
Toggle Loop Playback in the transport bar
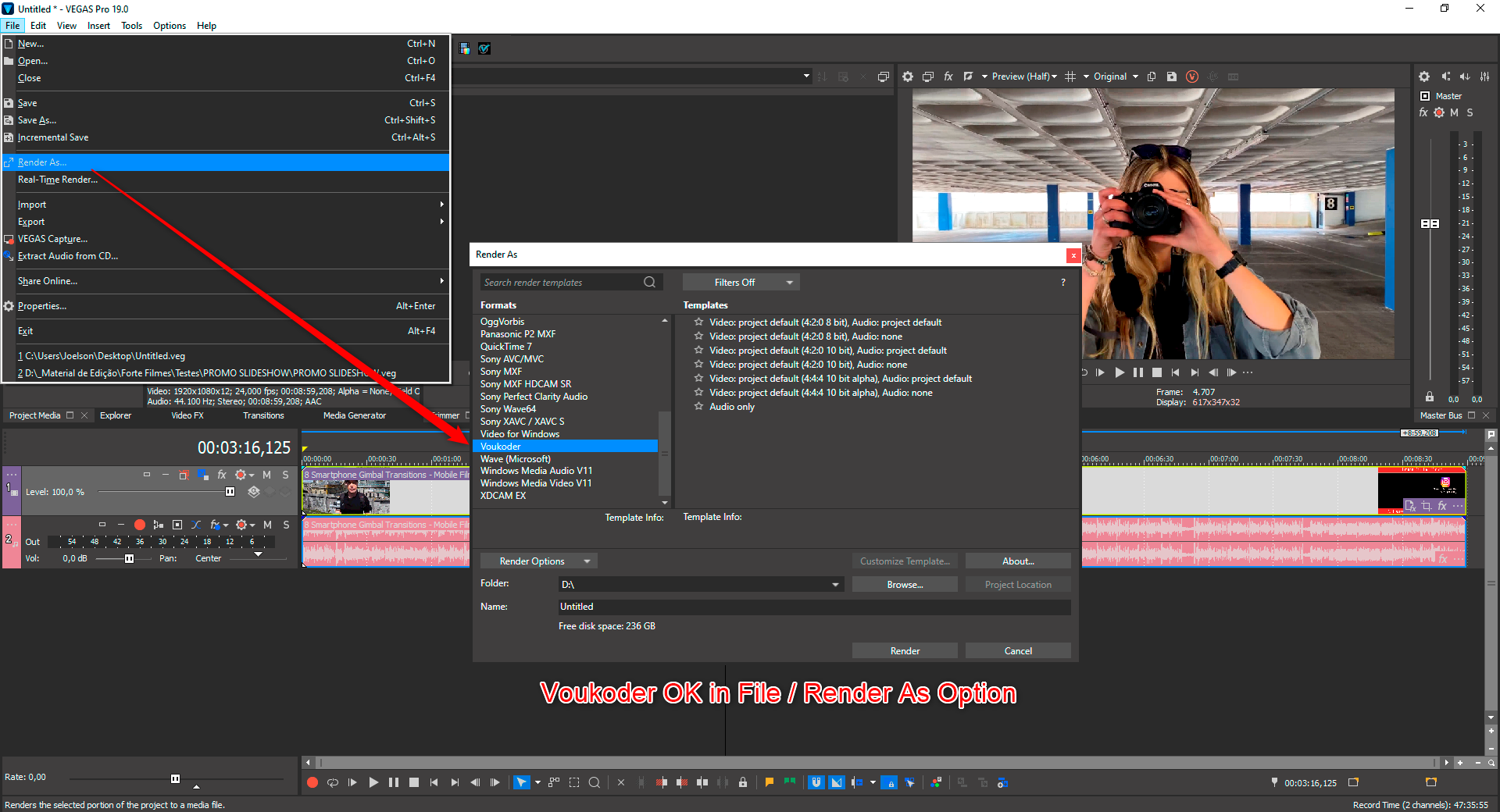point(333,782)
